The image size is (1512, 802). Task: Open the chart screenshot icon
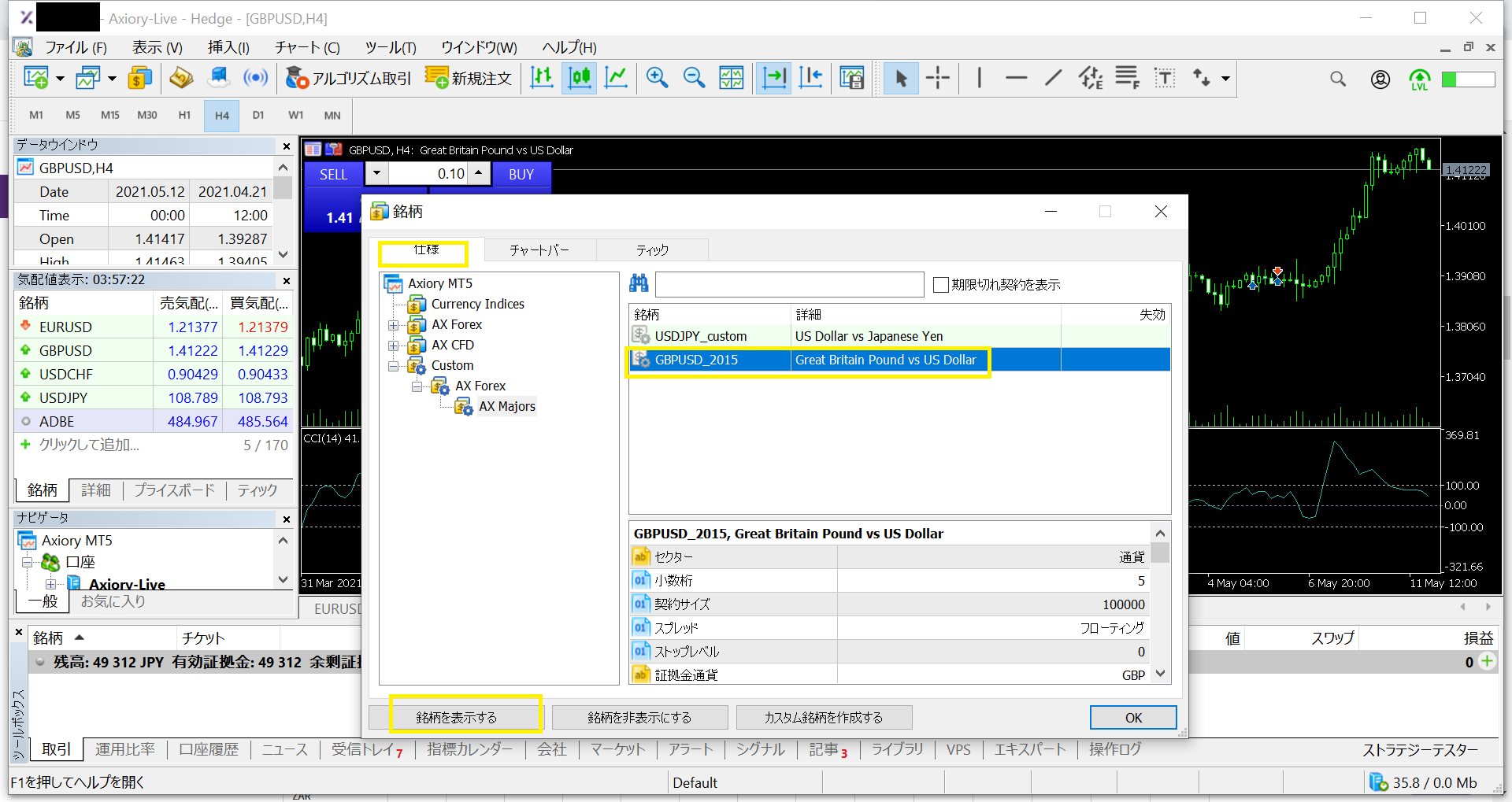(851, 78)
